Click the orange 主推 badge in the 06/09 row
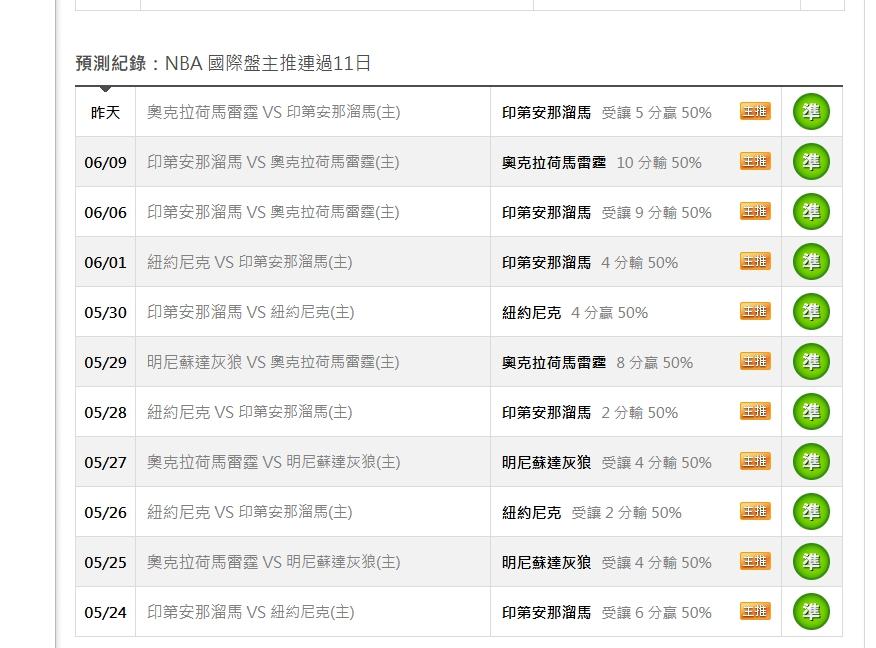The width and height of the screenshot is (876, 648). tap(755, 161)
